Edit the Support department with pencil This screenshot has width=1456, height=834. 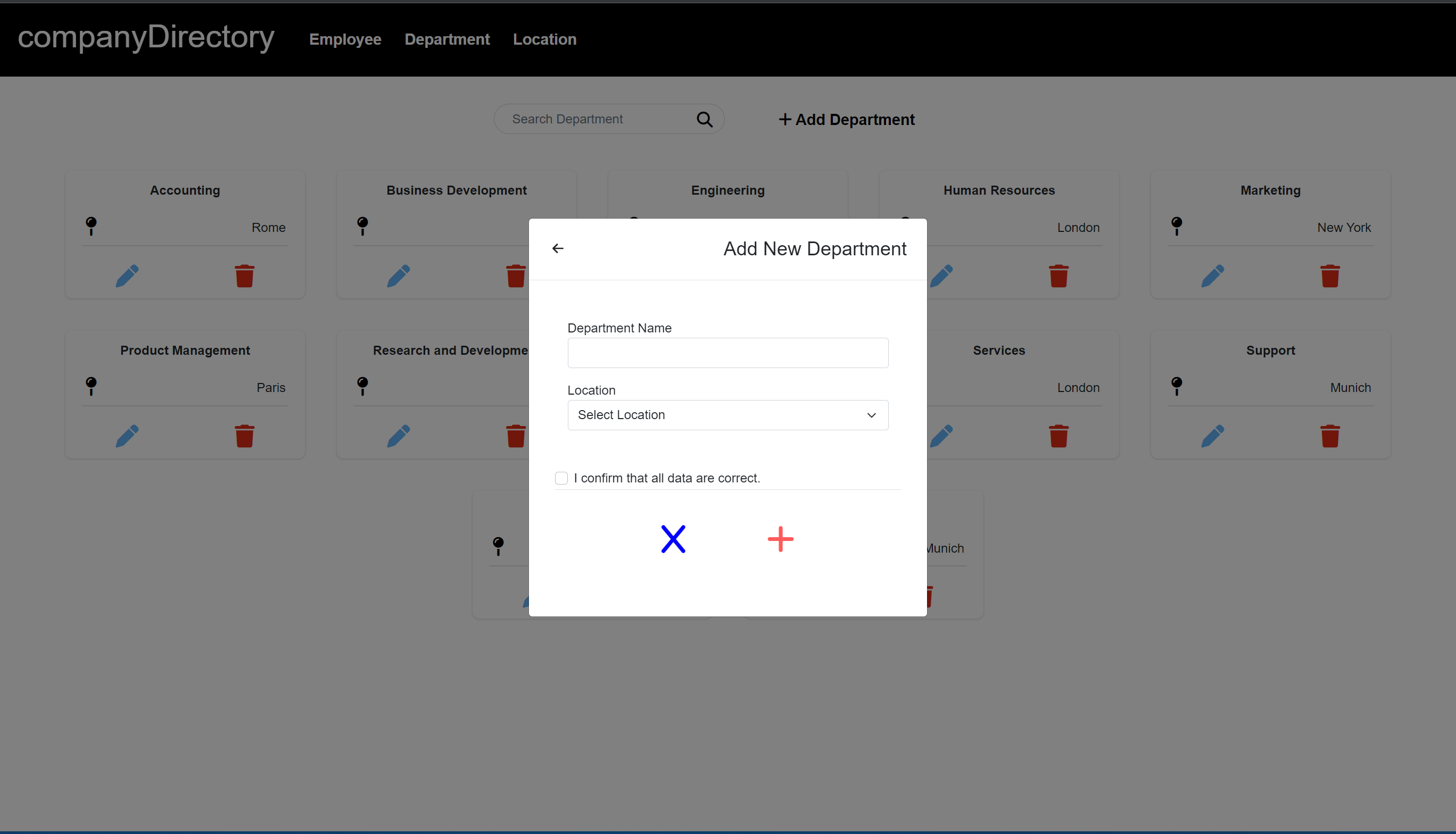click(x=1212, y=436)
